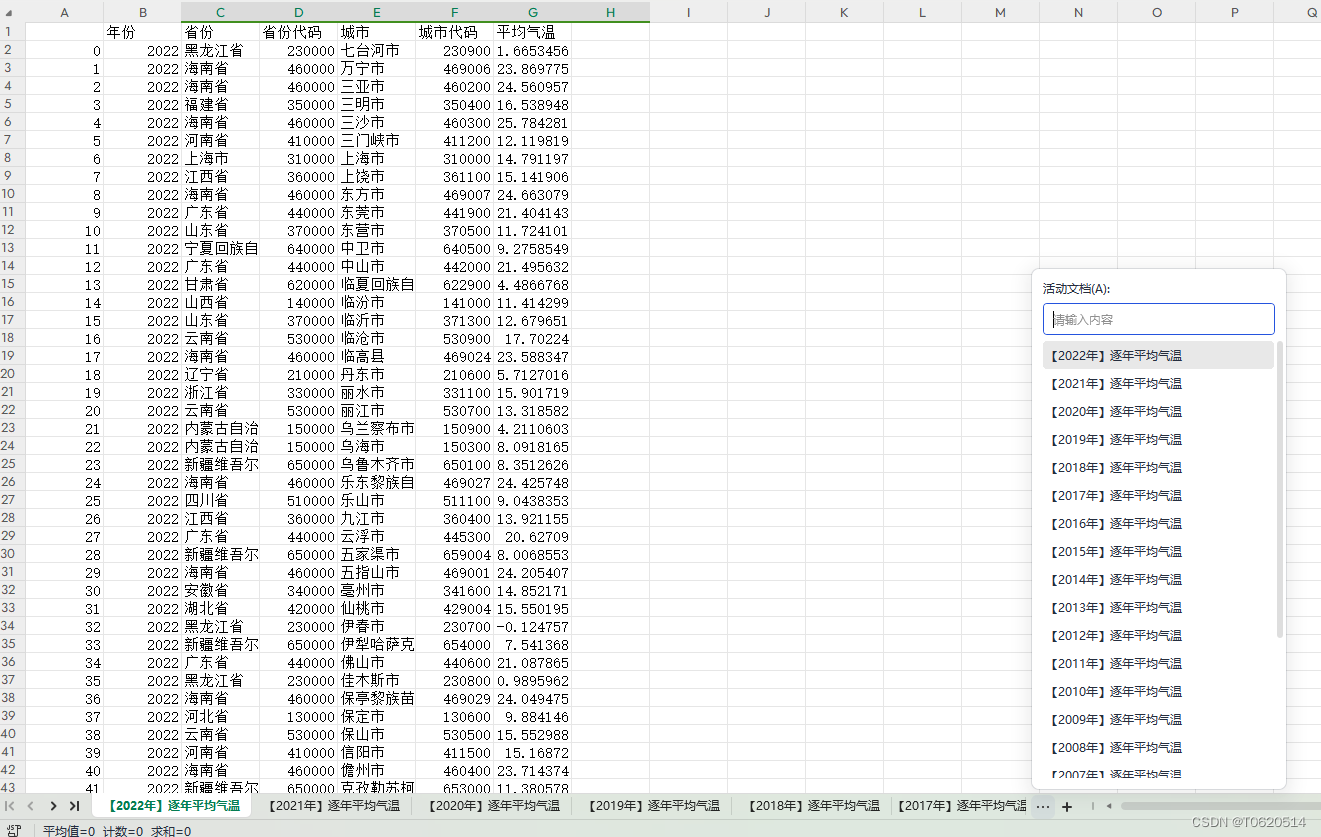This screenshot has width=1321, height=837.
Task: Select row 15 header
Action: (12, 284)
